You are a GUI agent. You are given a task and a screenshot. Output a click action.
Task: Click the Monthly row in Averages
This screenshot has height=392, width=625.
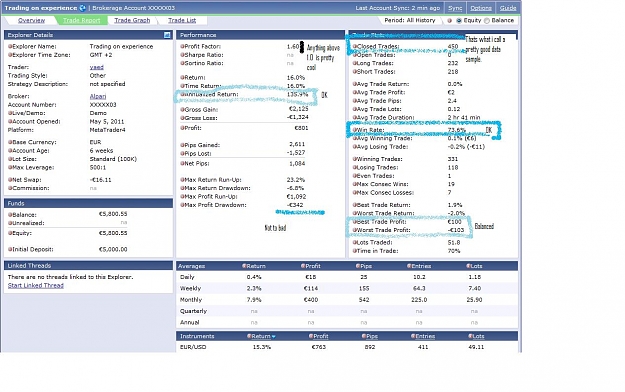[347, 299]
